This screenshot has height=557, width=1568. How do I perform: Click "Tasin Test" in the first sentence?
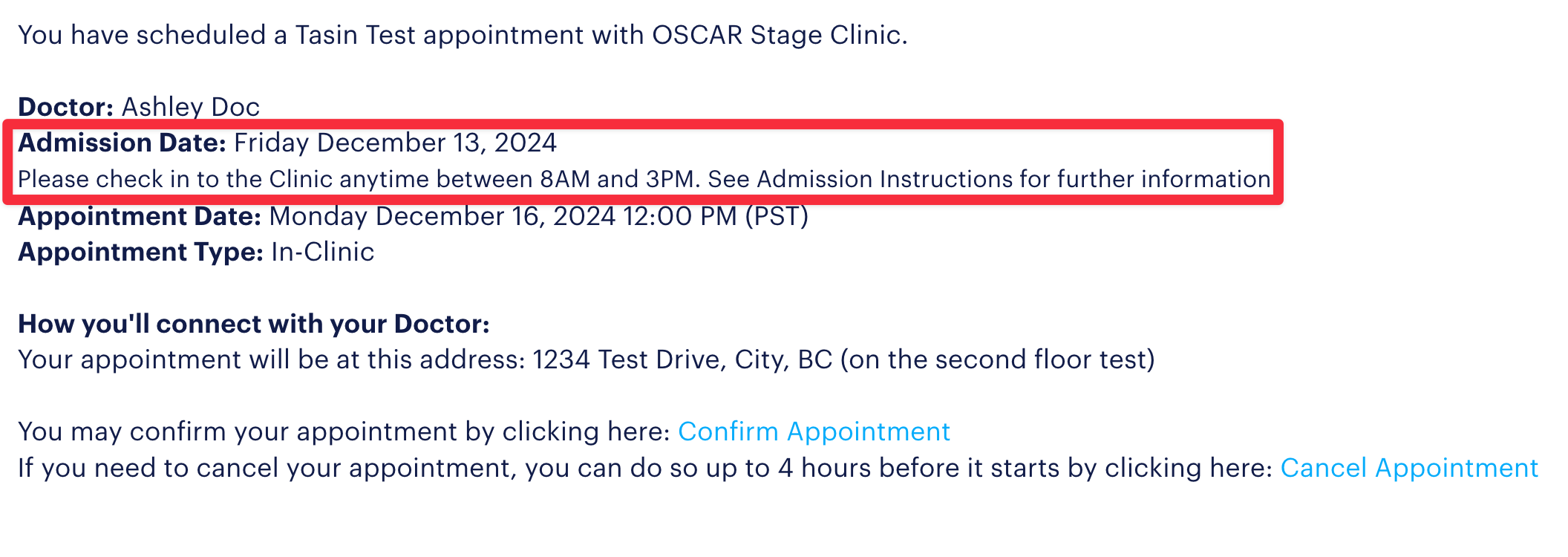point(355,35)
